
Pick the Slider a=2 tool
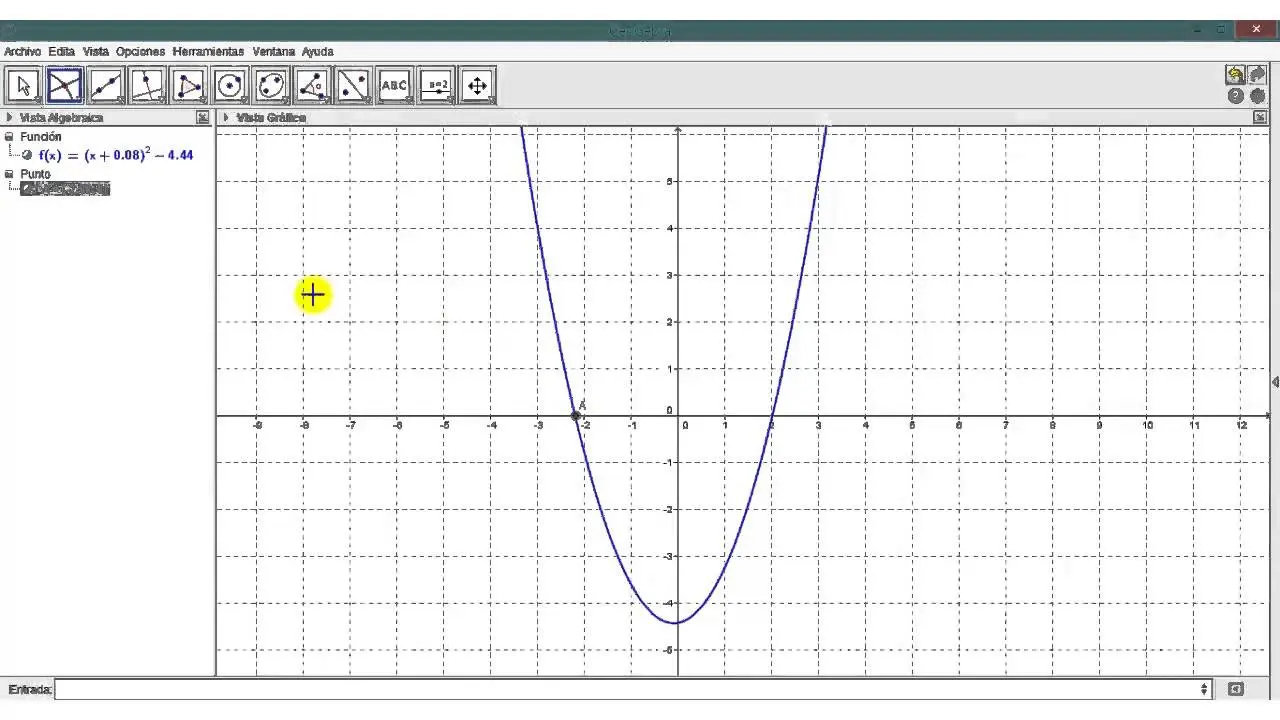(x=436, y=86)
